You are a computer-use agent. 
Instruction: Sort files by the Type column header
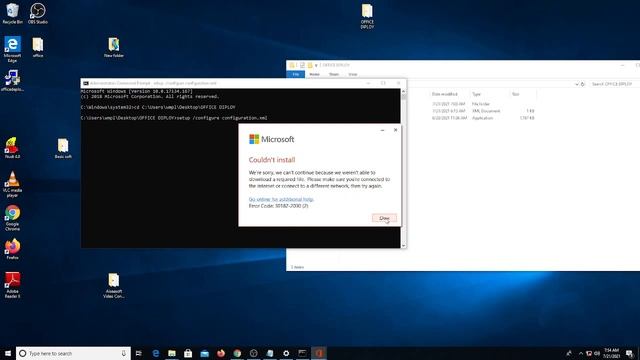476,94
